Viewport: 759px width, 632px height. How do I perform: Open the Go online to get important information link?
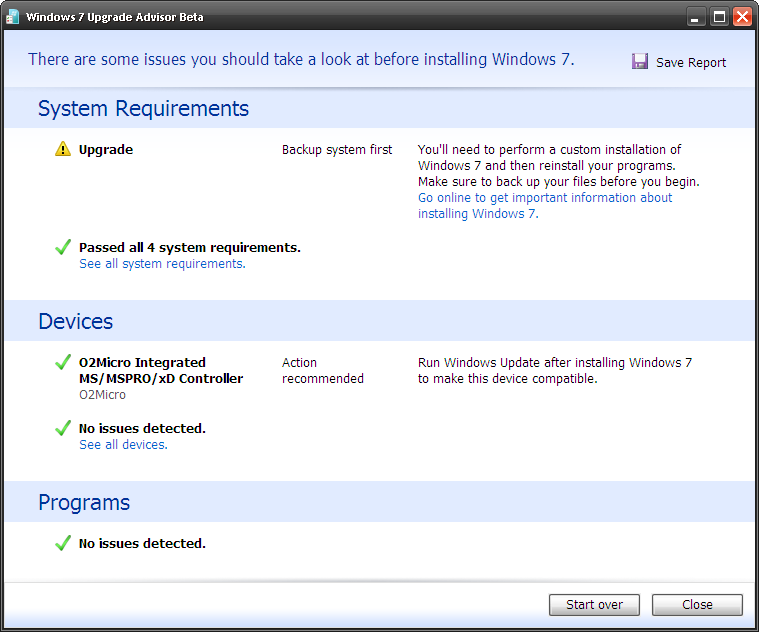[545, 206]
